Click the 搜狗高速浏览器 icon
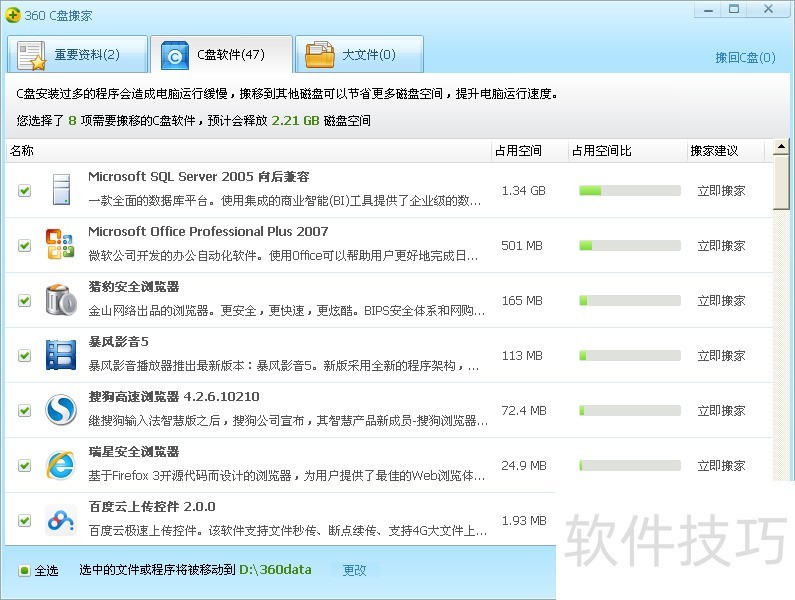795x600 pixels. coord(60,410)
